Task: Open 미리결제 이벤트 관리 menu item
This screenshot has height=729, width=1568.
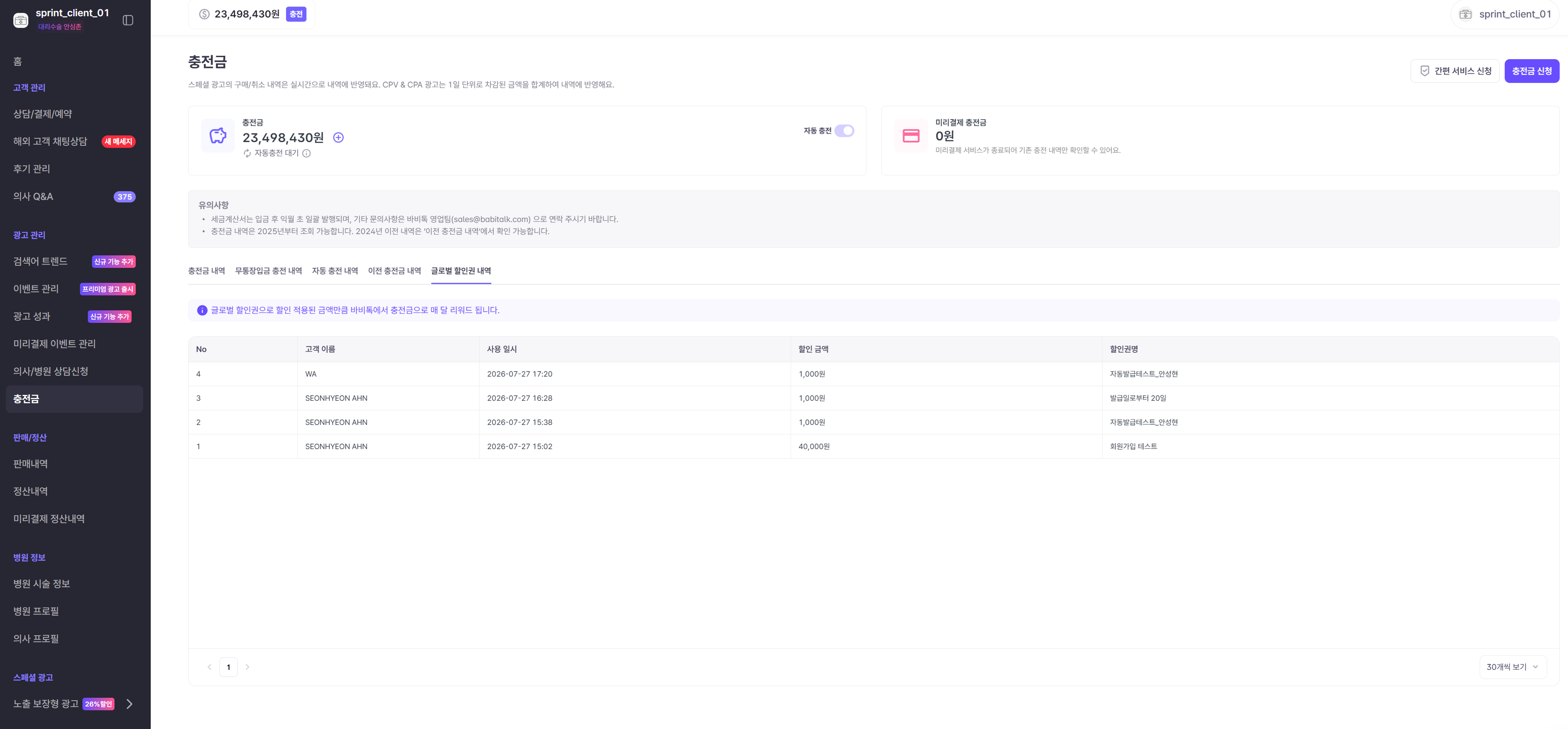Action: 74,344
